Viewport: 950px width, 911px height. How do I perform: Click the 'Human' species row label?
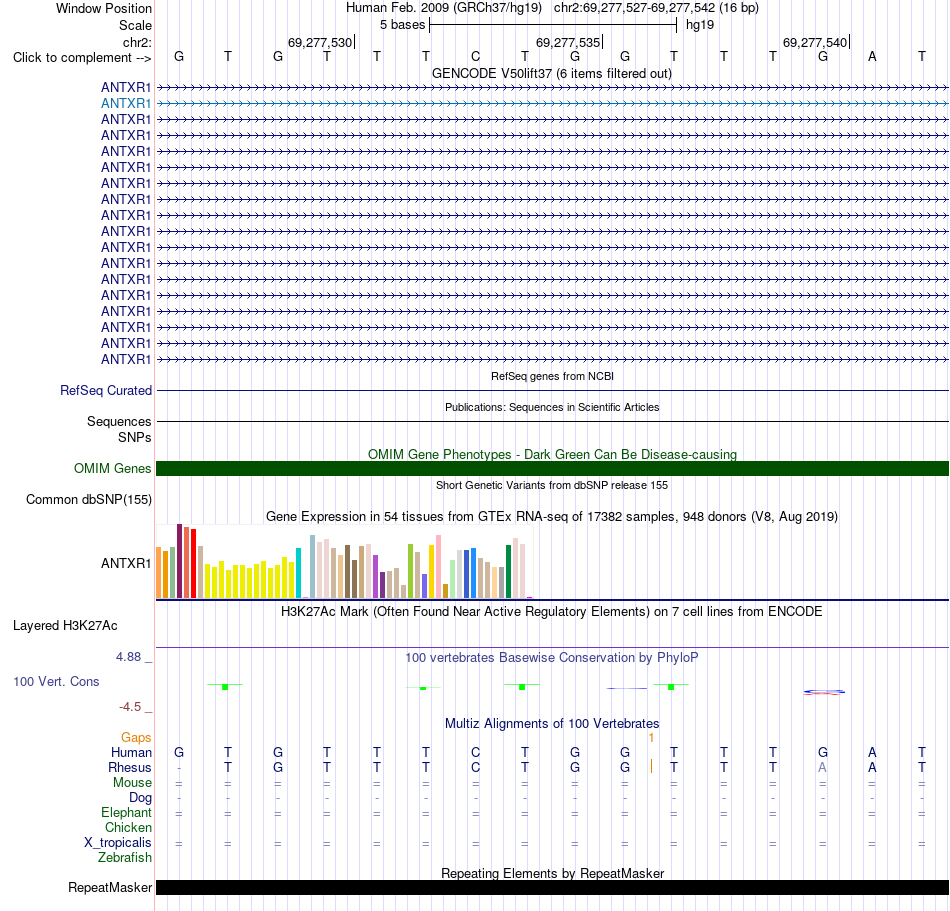click(131, 752)
